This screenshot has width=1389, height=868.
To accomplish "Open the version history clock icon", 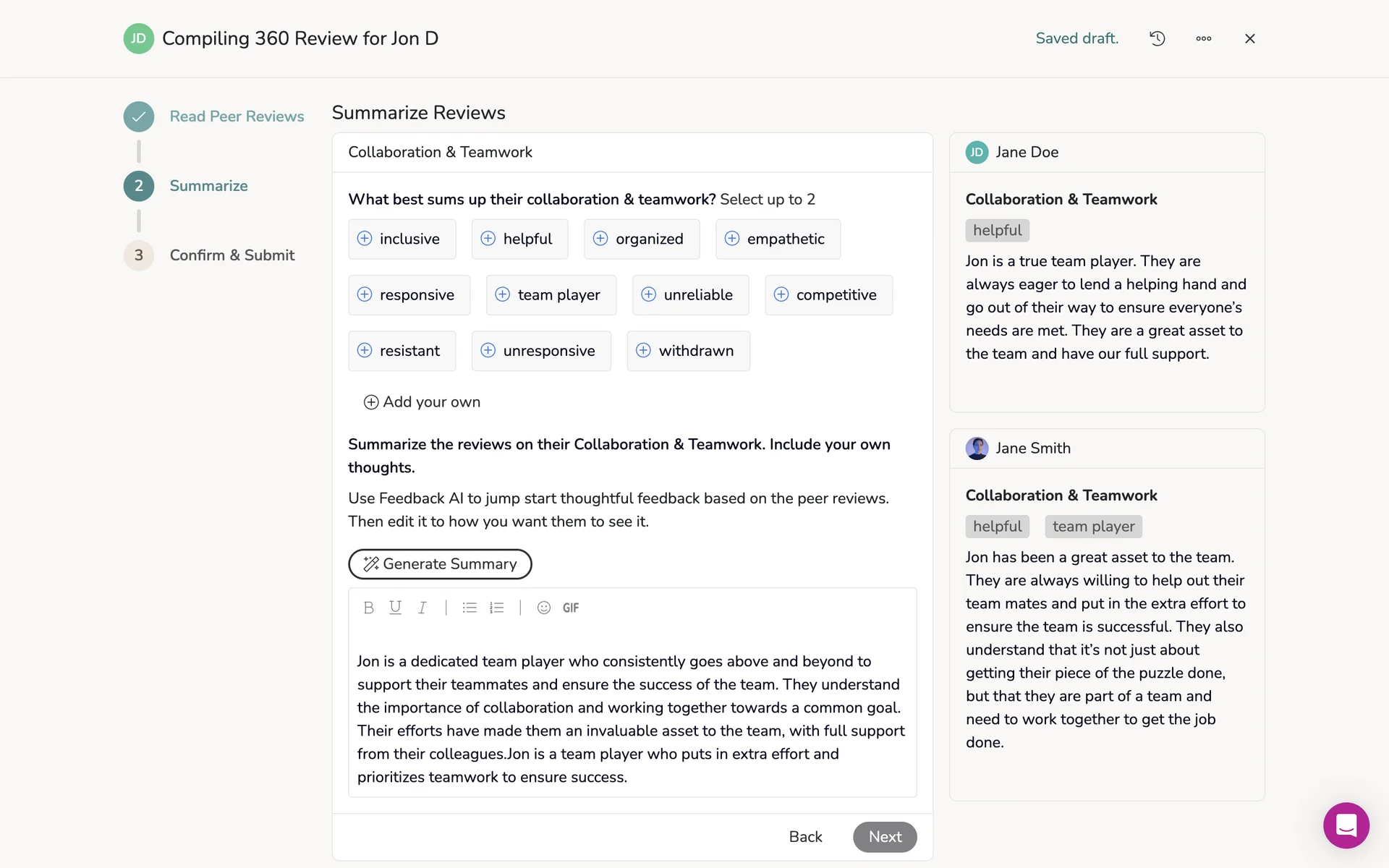I will (1157, 38).
